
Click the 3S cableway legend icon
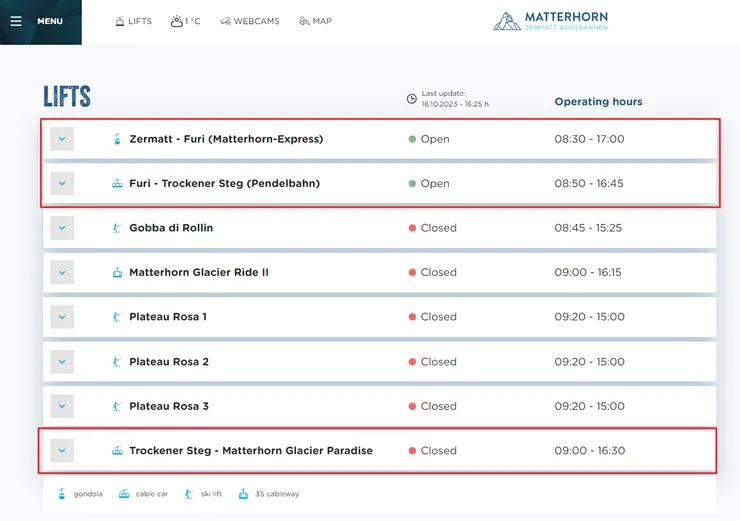[243, 494]
